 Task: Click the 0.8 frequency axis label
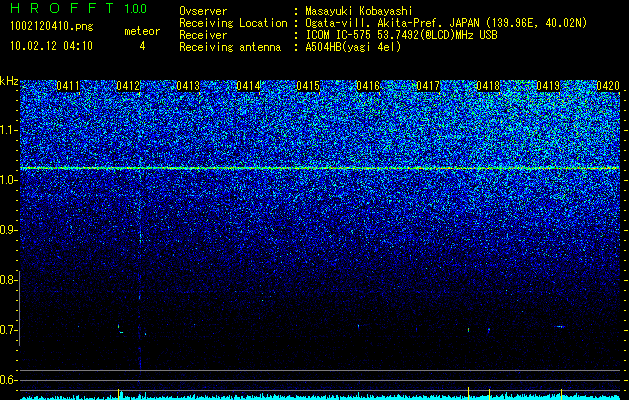click(x=7, y=280)
